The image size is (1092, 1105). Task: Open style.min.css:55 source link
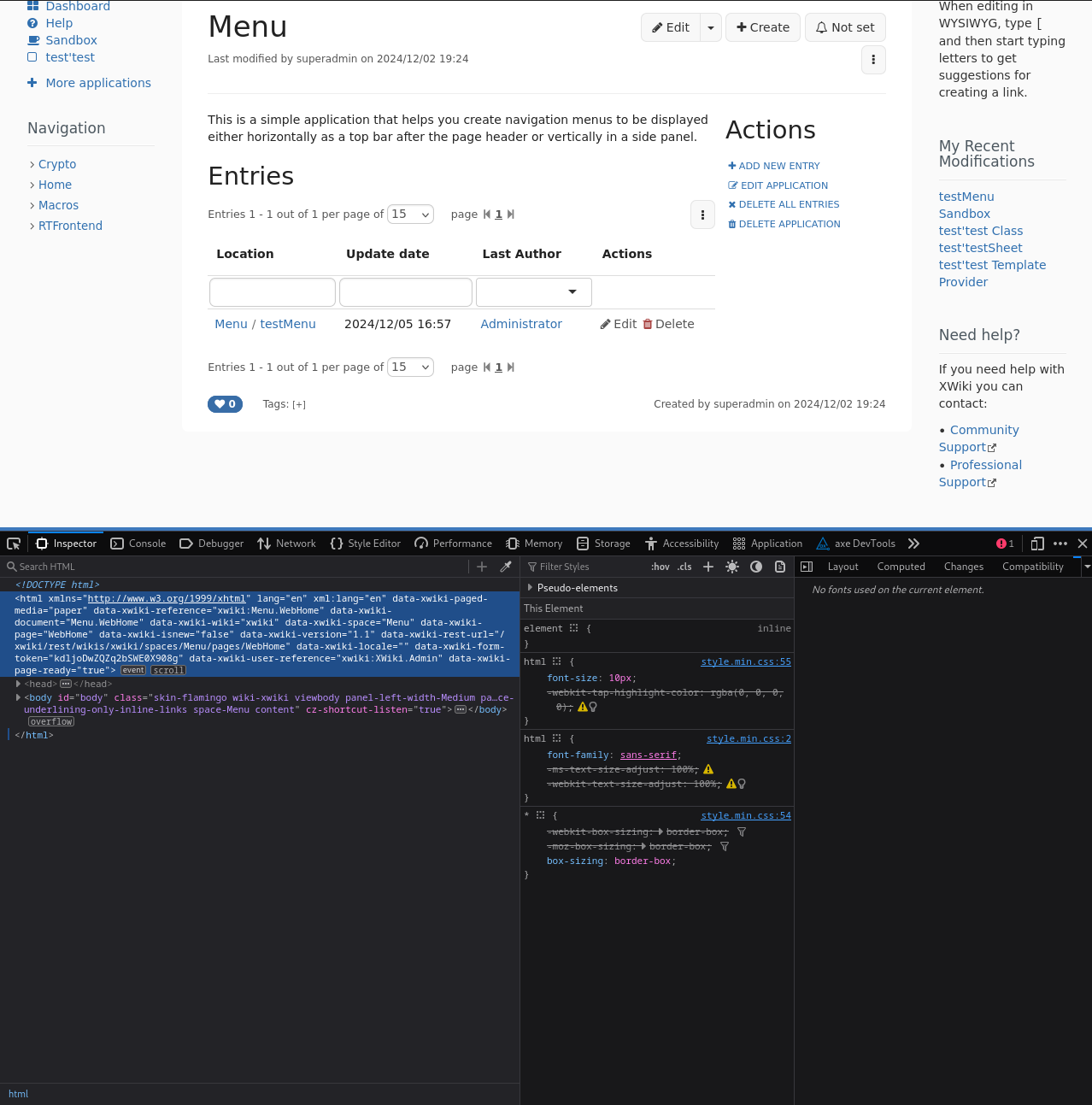click(x=746, y=661)
